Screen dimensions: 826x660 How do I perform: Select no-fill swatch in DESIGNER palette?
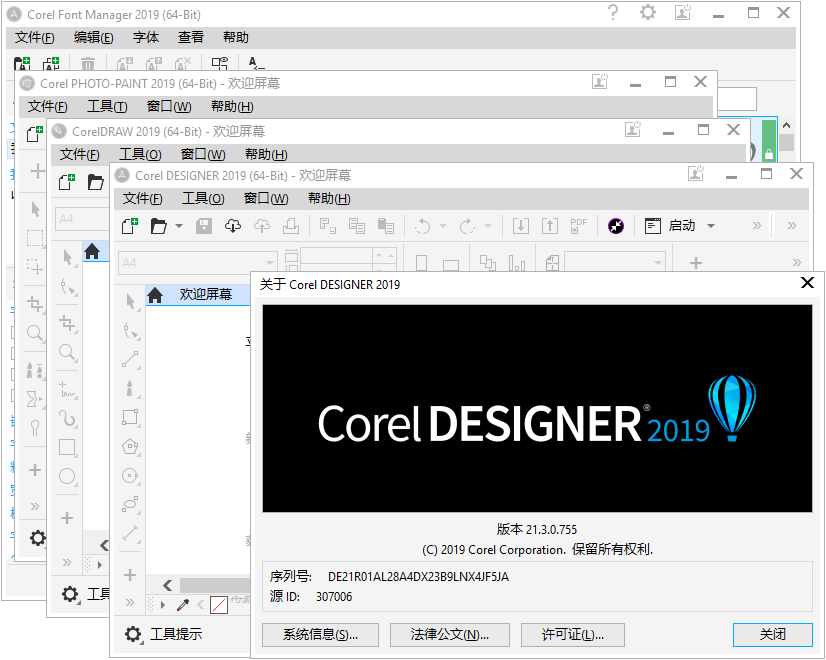click(x=219, y=605)
